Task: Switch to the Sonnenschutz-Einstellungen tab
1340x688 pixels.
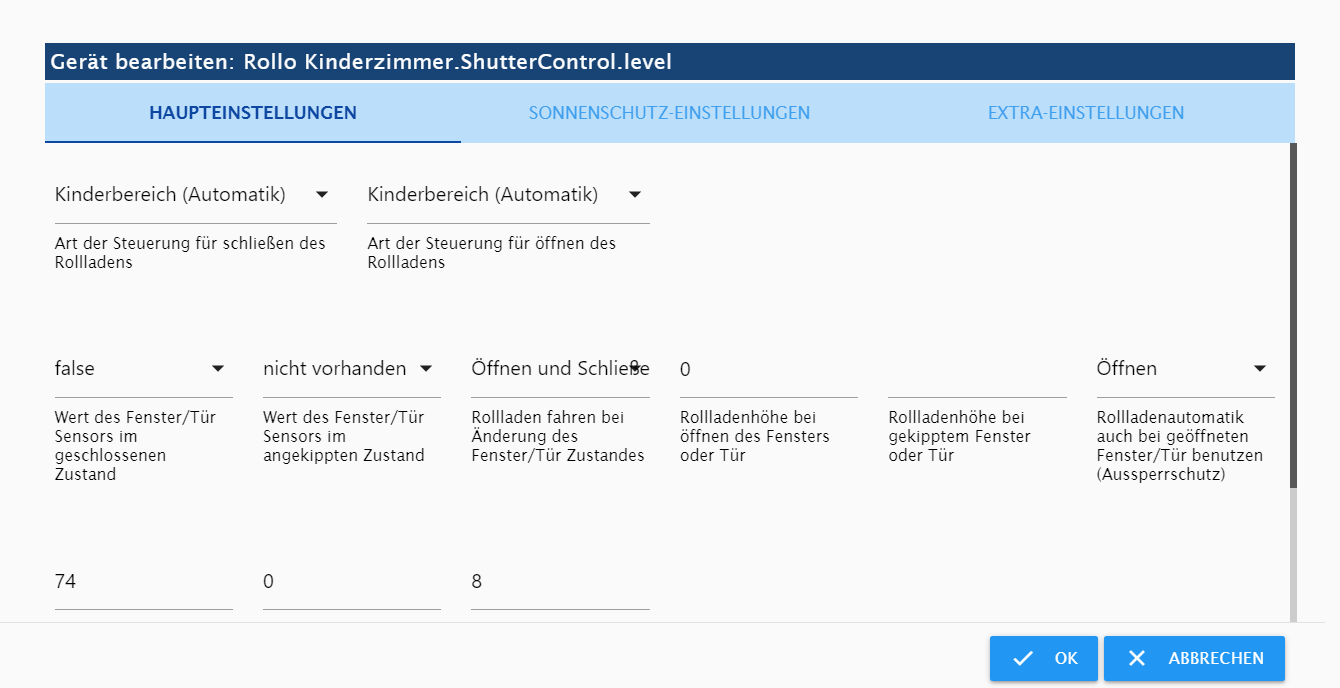Action: click(669, 113)
